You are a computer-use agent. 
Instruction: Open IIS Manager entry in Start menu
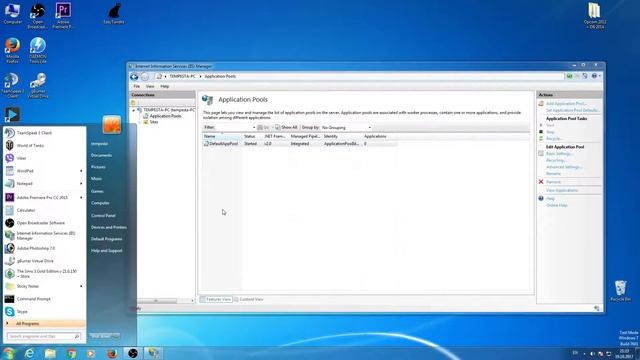pyautogui.click(x=44, y=236)
